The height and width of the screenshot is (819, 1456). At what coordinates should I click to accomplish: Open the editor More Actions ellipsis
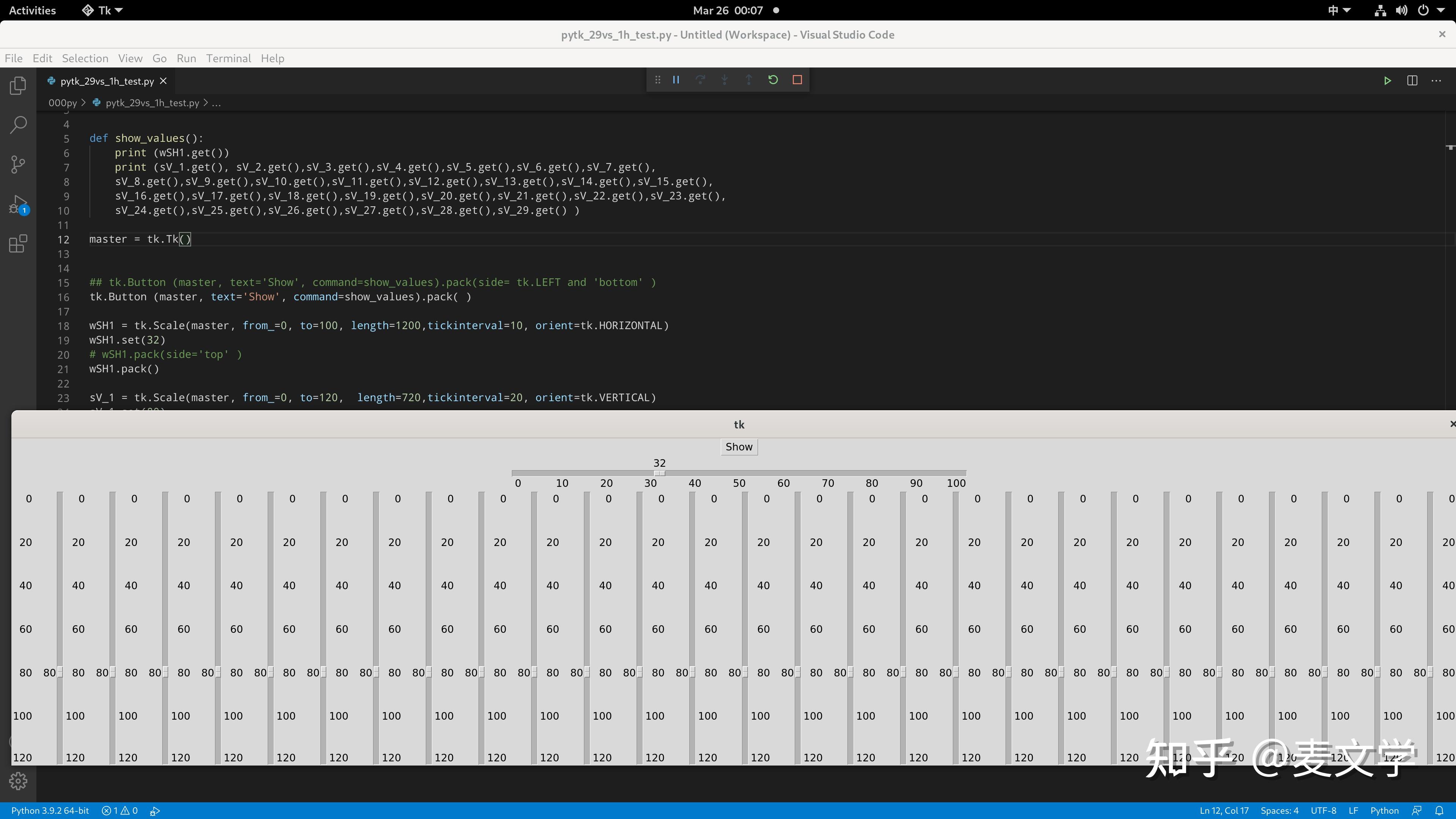1436,81
